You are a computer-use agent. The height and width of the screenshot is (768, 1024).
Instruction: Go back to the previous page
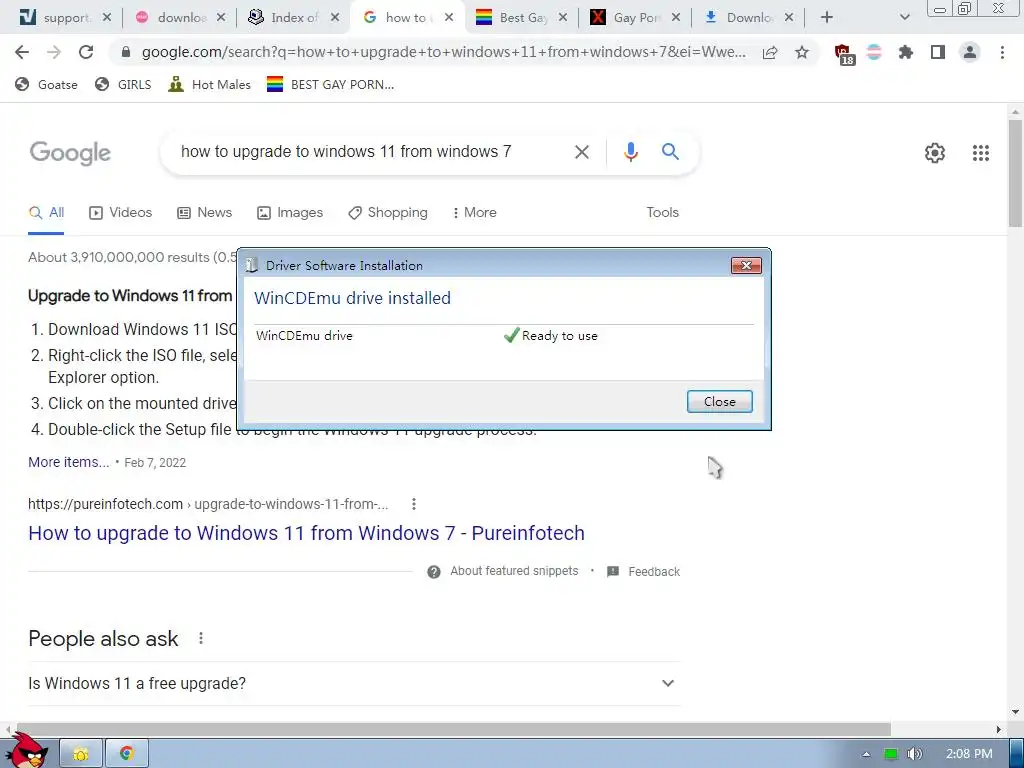[22, 52]
